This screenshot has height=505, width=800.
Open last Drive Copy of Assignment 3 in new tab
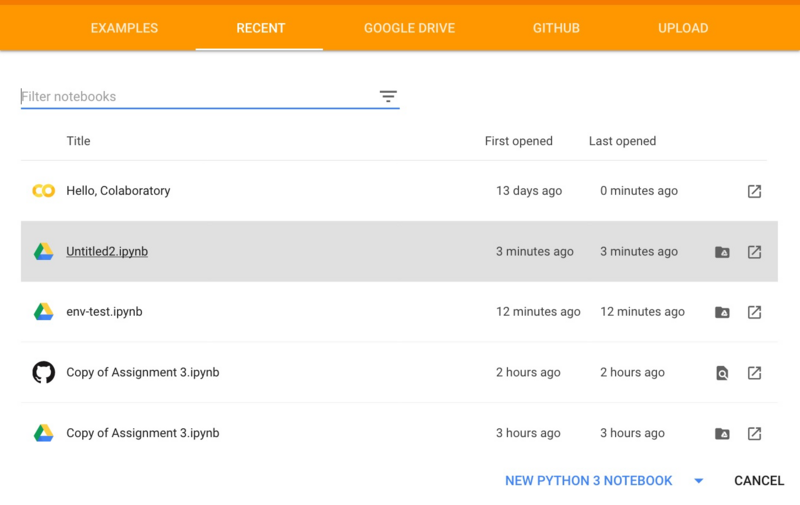pos(754,434)
